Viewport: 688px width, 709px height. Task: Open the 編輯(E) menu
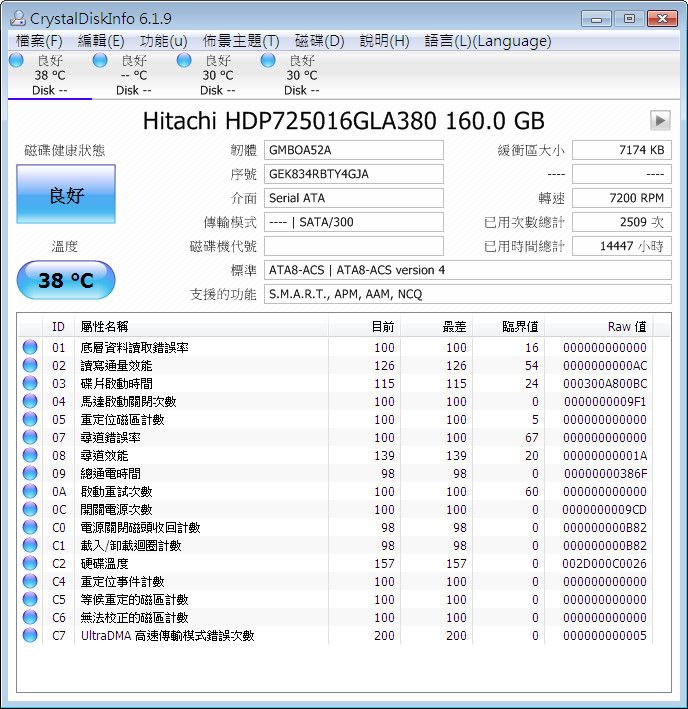point(101,41)
